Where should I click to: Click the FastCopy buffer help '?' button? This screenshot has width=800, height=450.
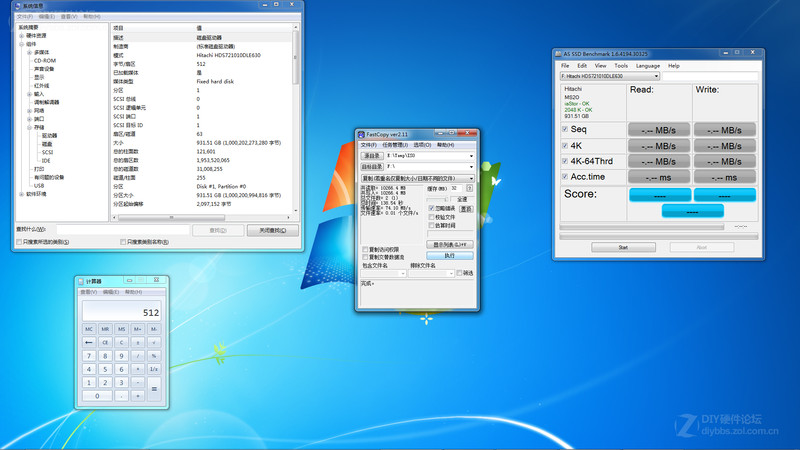[x=469, y=188]
